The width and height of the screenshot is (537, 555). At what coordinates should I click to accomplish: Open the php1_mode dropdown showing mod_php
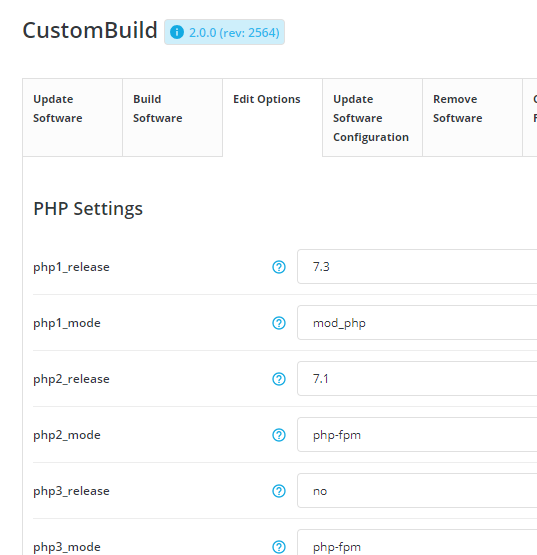click(x=417, y=323)
